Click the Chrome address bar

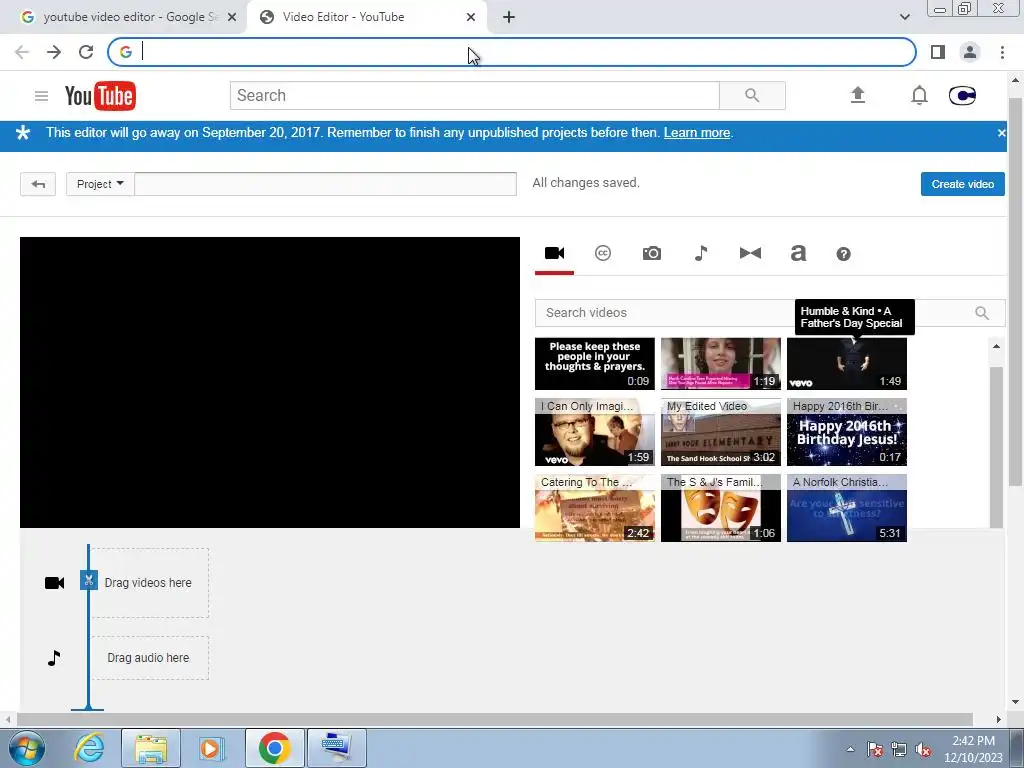512,52
